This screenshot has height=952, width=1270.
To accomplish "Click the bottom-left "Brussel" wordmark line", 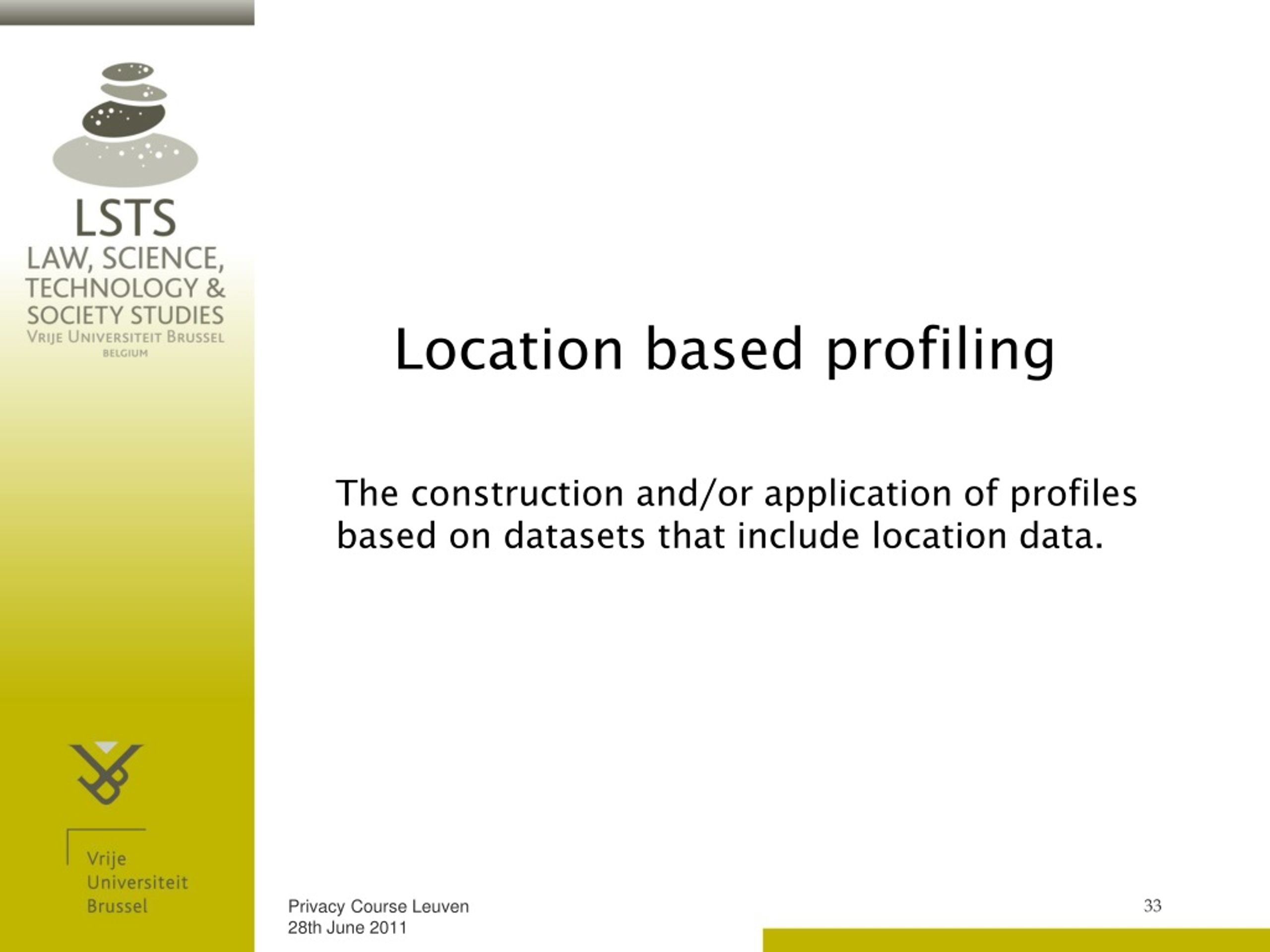I will (117, 907).
